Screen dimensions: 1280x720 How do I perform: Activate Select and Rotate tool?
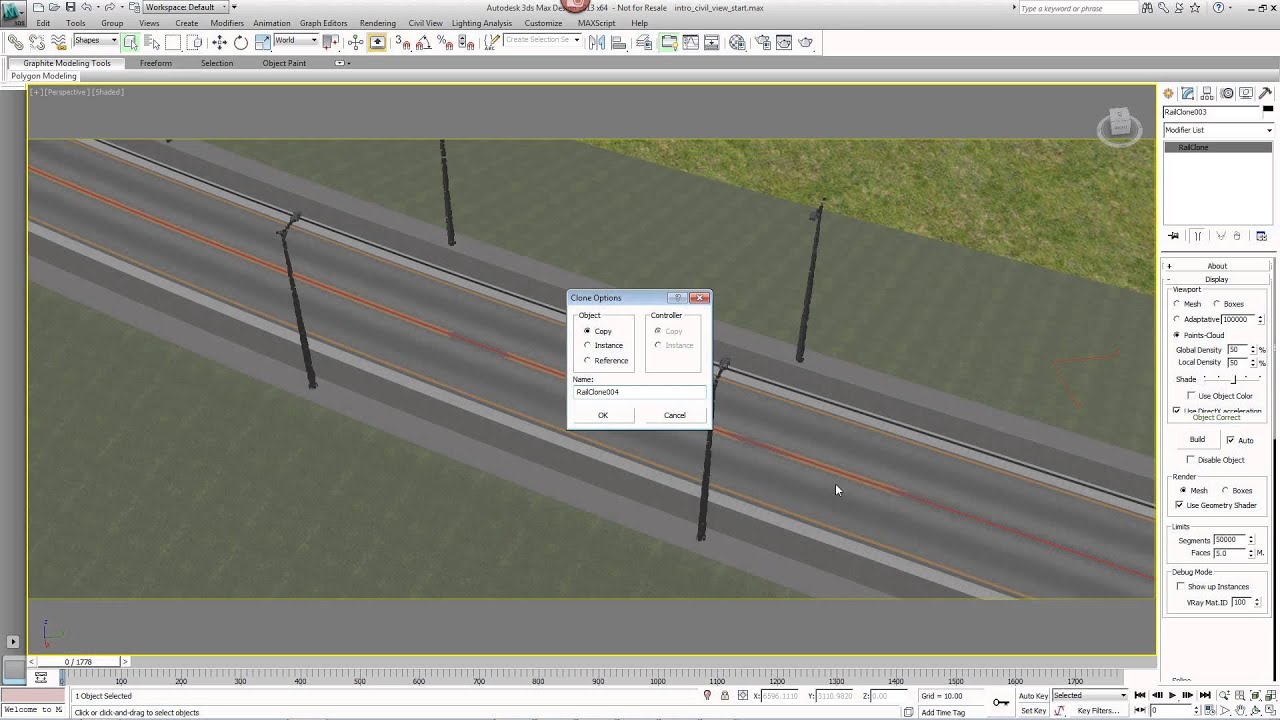240,42
